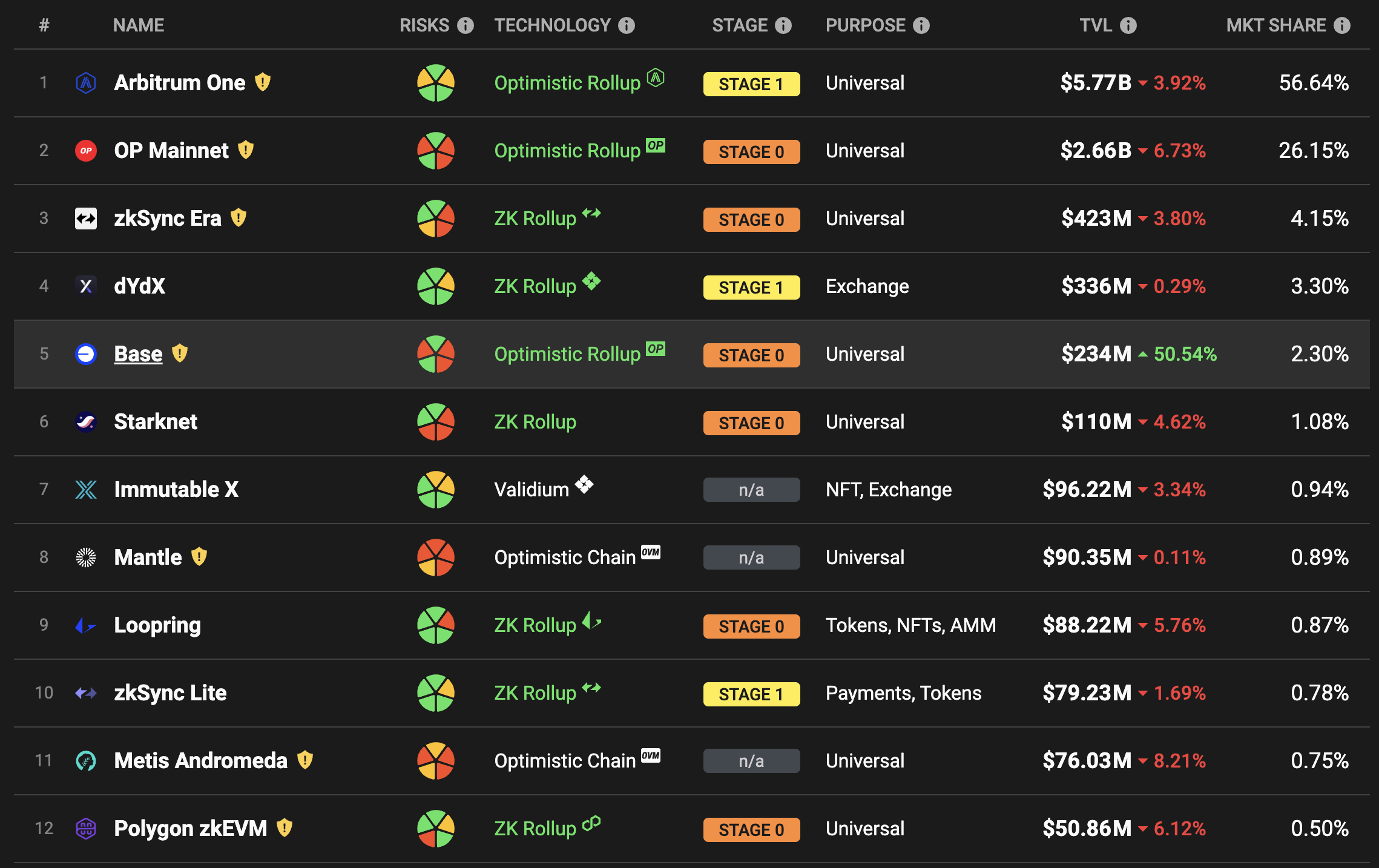Open the Starknet project page

tap(156, 422)
